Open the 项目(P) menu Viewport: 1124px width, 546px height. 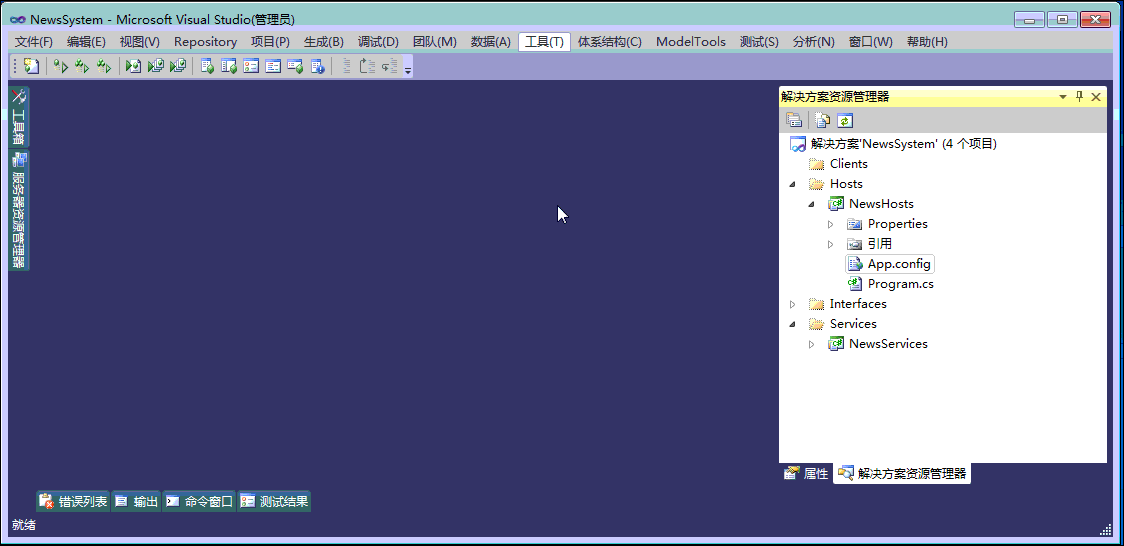point(270,42)
